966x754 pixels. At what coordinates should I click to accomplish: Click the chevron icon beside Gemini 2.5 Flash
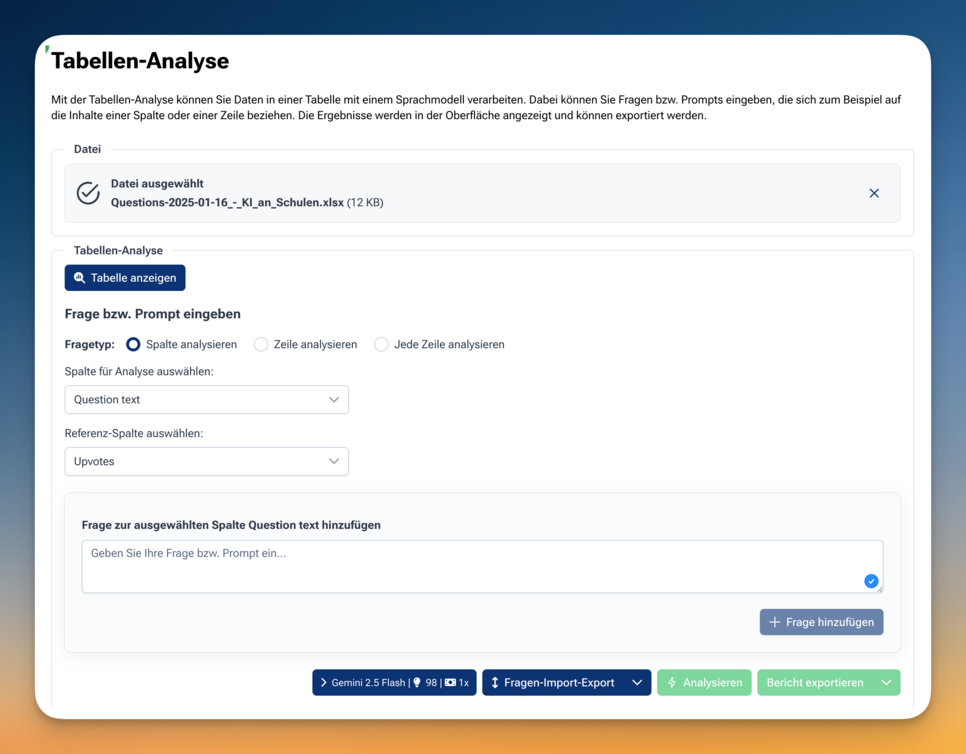323,683
